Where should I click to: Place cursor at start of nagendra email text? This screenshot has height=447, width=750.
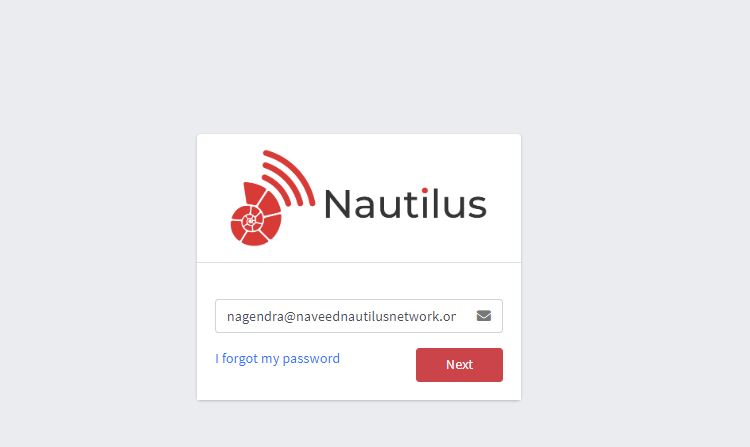coord(227,316)
